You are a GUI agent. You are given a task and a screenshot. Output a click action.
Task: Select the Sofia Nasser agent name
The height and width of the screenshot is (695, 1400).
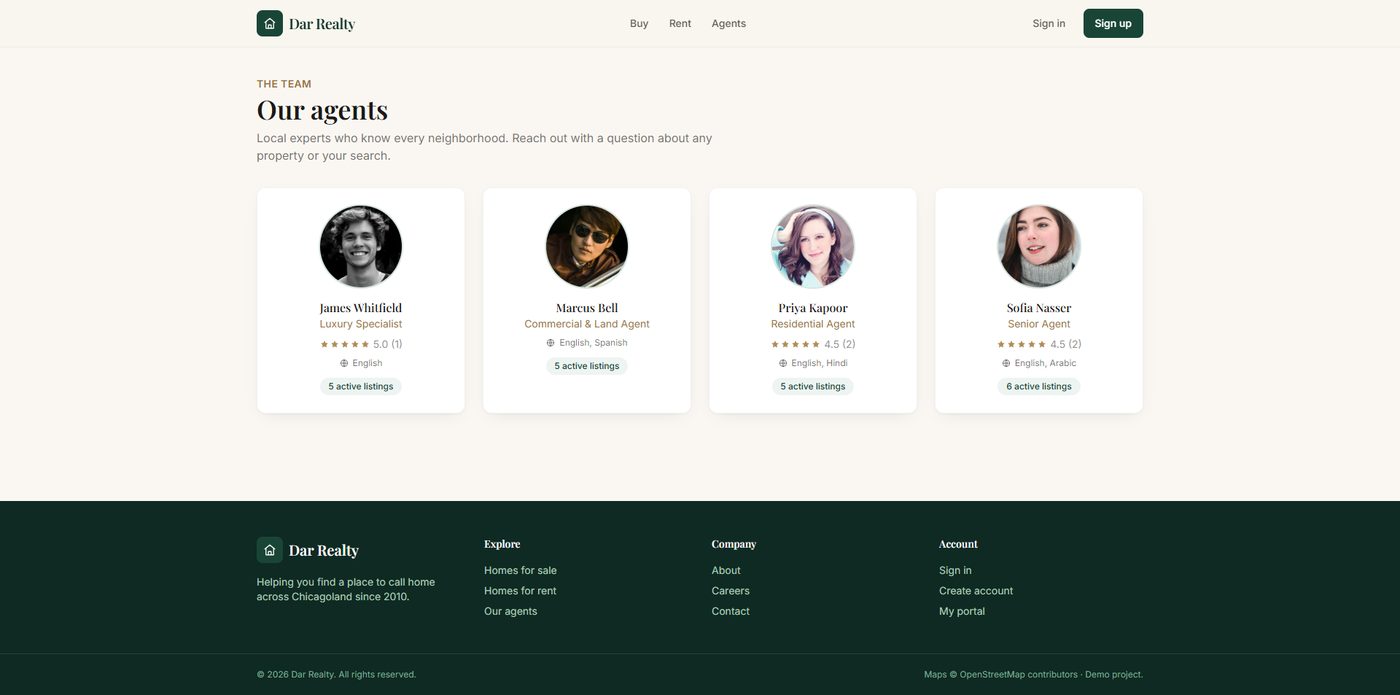tap(1039, 307)
